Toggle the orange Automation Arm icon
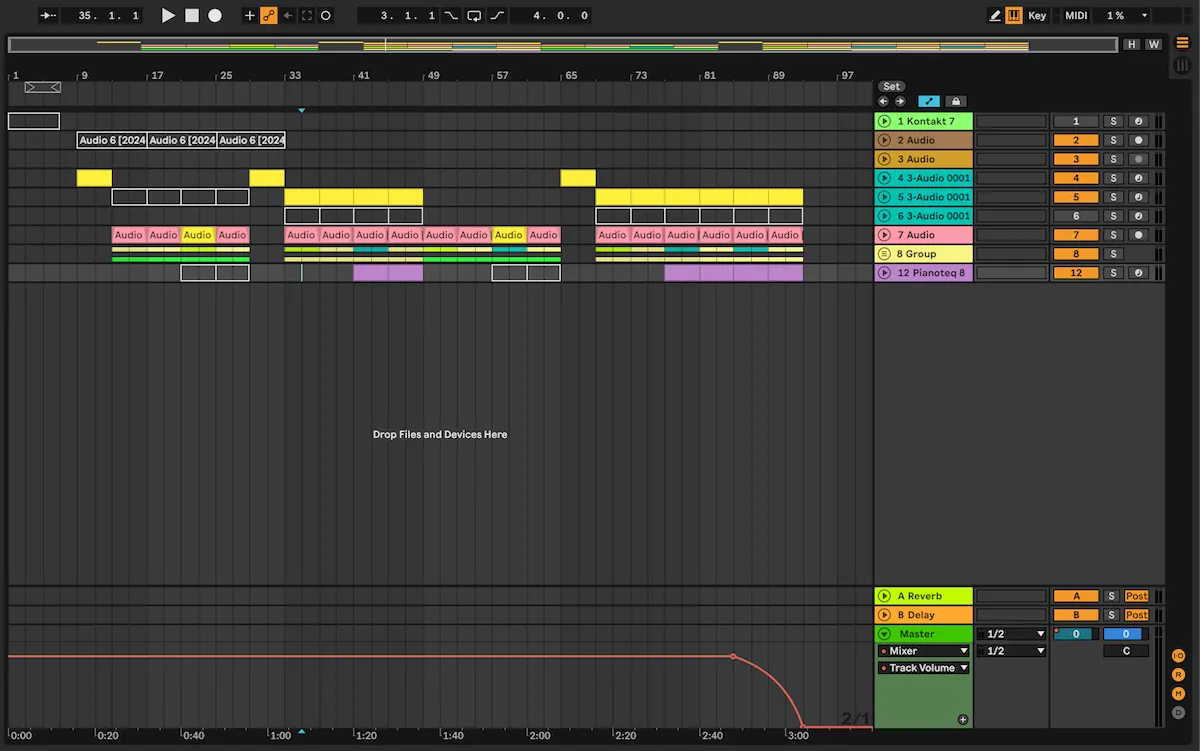 269,16
